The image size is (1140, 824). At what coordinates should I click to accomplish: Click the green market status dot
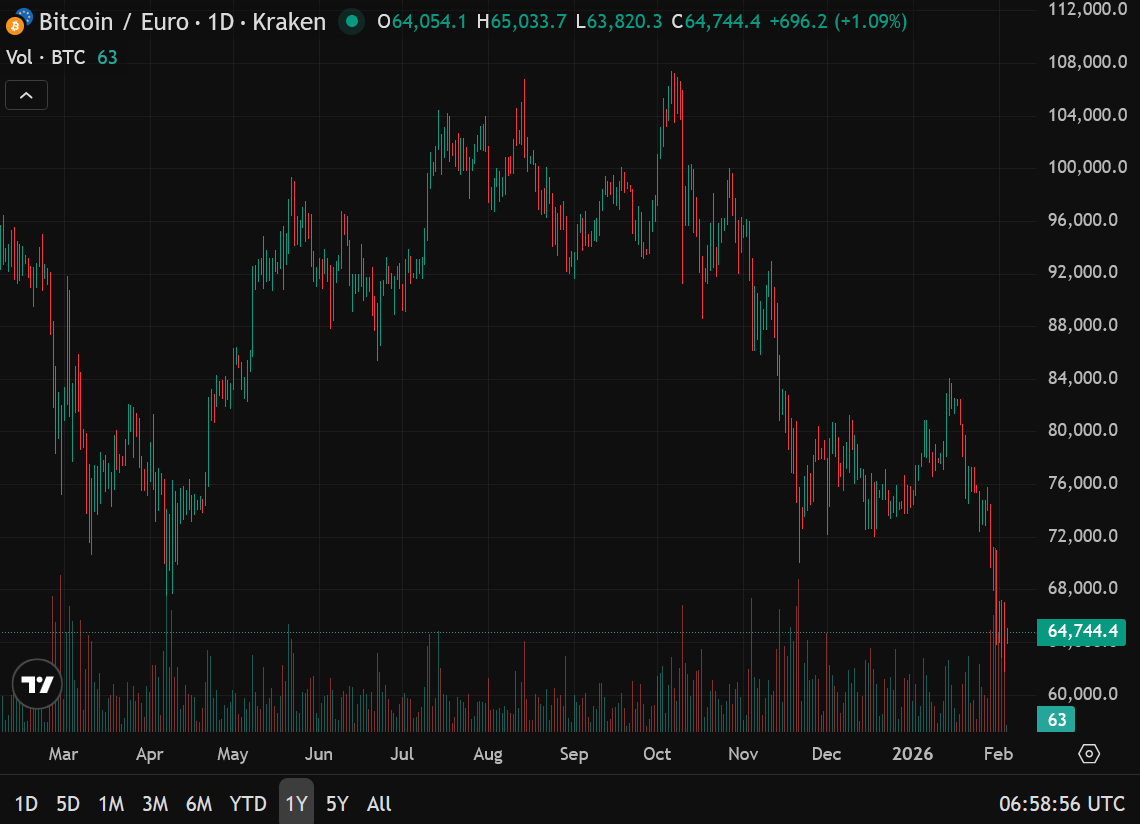click(x=352, y=22)
